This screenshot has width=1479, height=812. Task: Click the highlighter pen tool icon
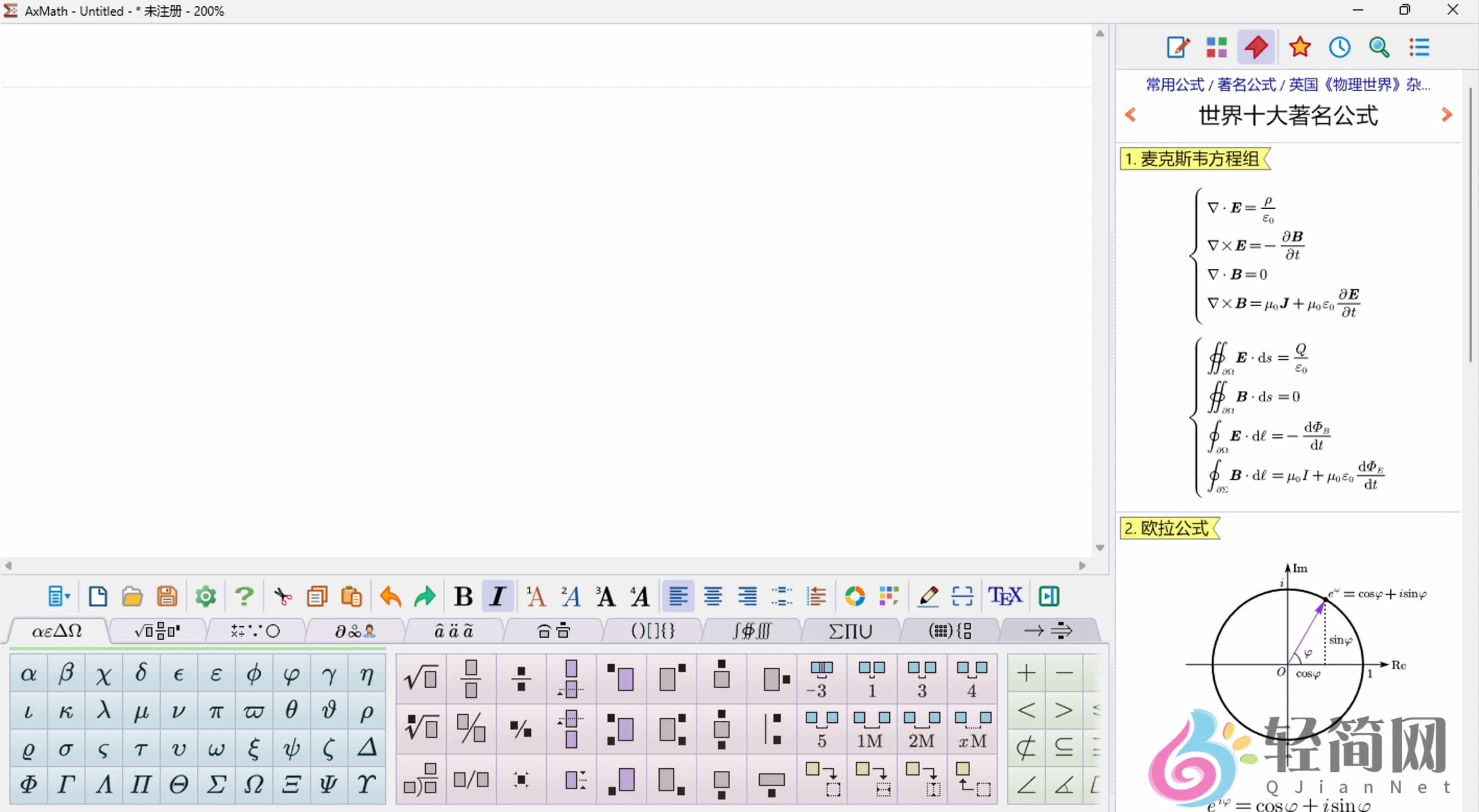tap(928, 596)
